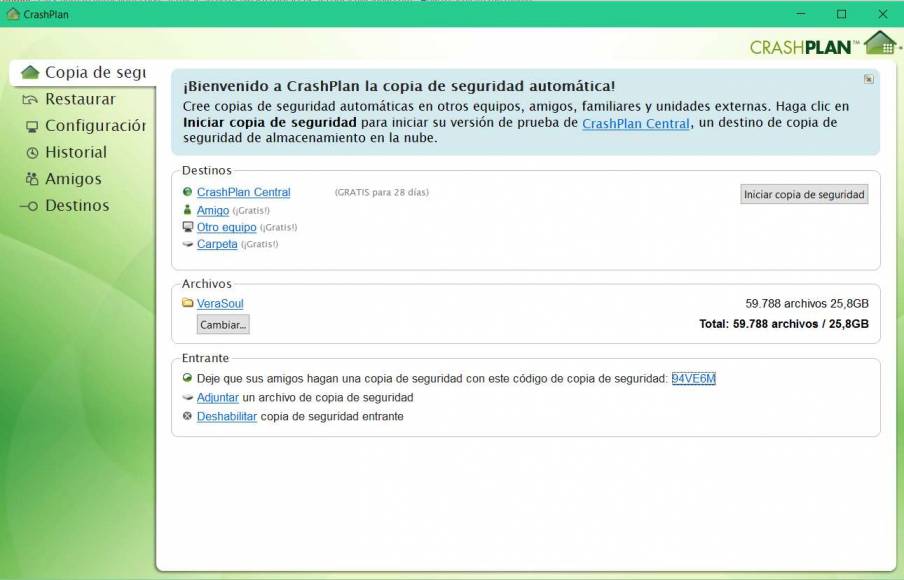Click the Cambiar button under Archivos
This screenshot has width=904, height=580.
222,324
